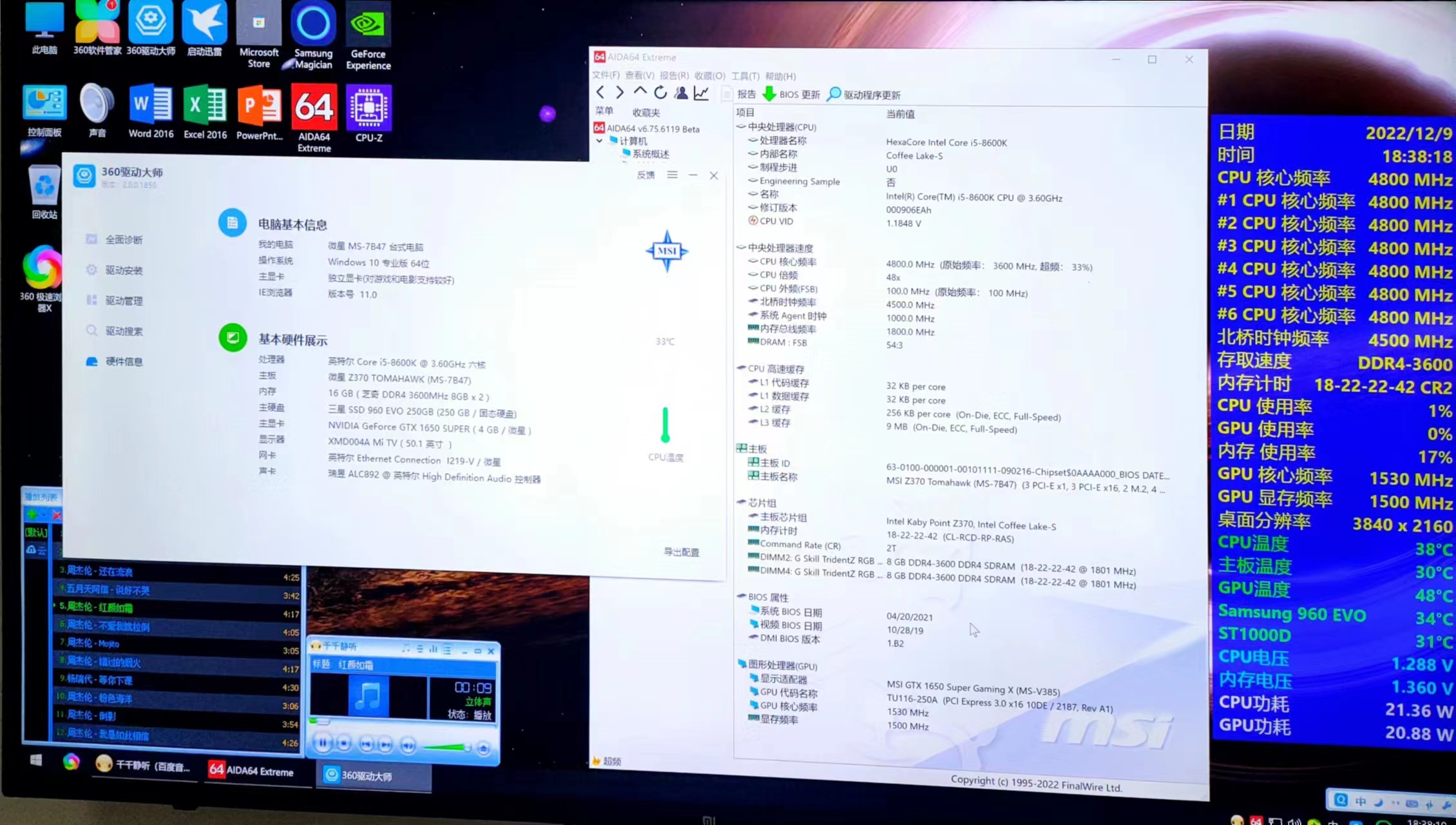Open Windows Start menu

(36, 761)
